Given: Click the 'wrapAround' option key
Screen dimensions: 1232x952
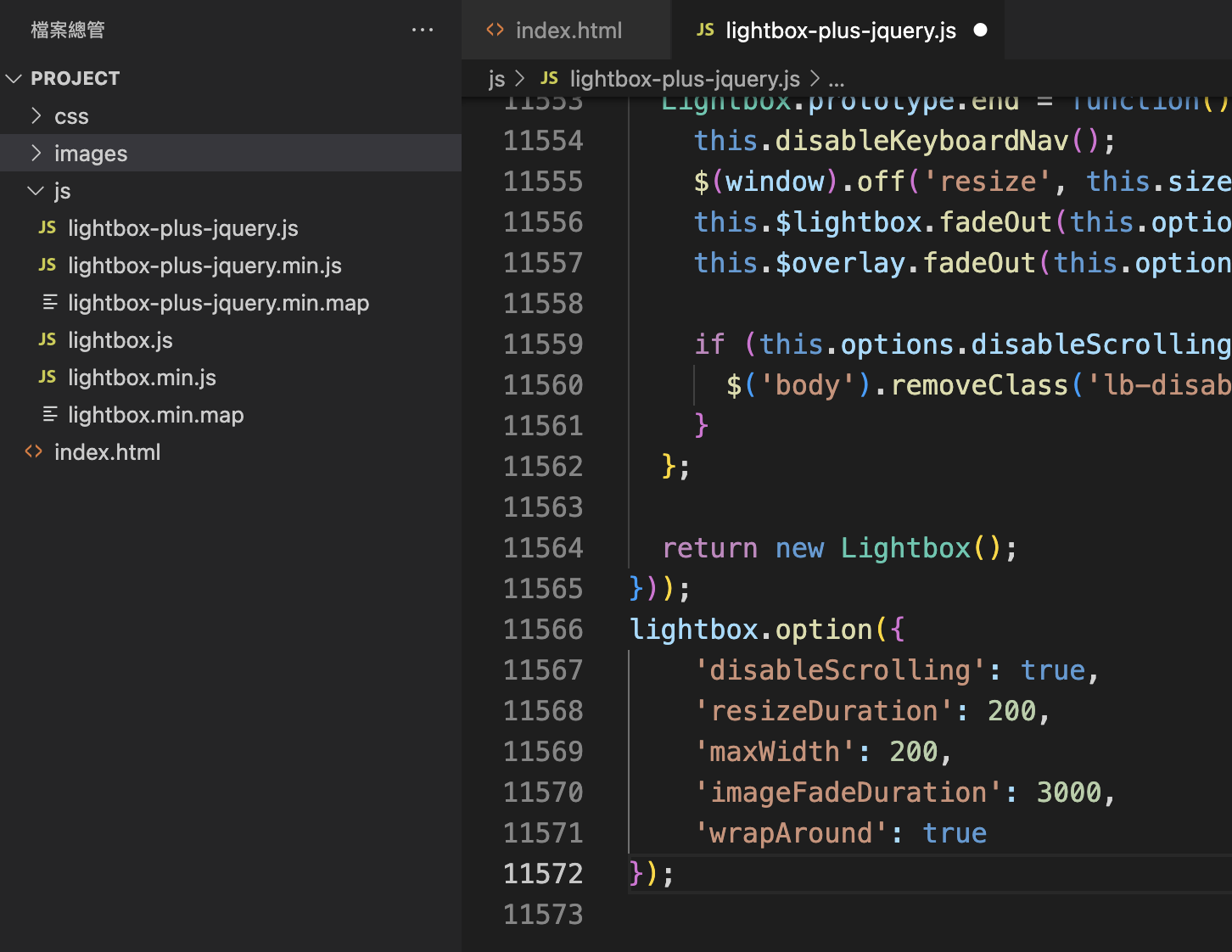Looking at the screenshot, I should [791, 833].
